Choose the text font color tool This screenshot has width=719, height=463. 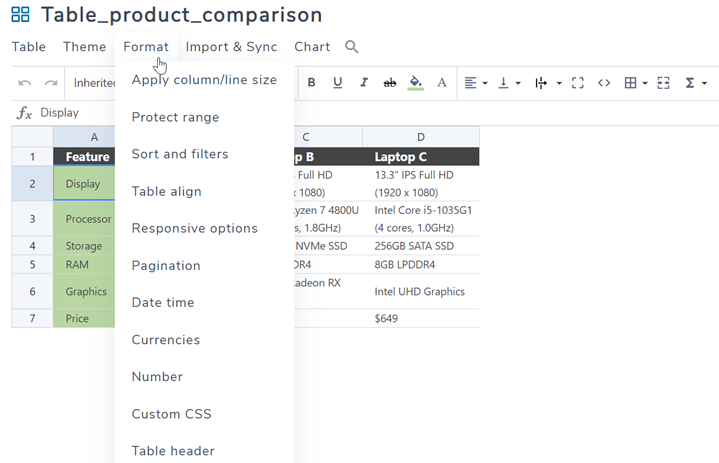pyautogui.click(x=442, y=83)
